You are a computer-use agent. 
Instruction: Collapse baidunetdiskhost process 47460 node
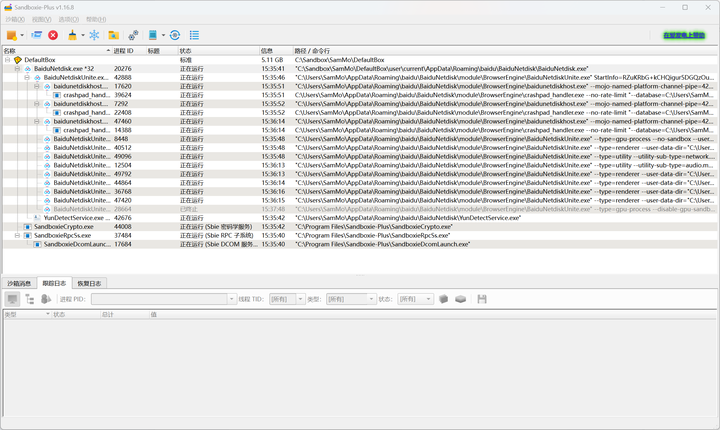(x=37, y=122)
